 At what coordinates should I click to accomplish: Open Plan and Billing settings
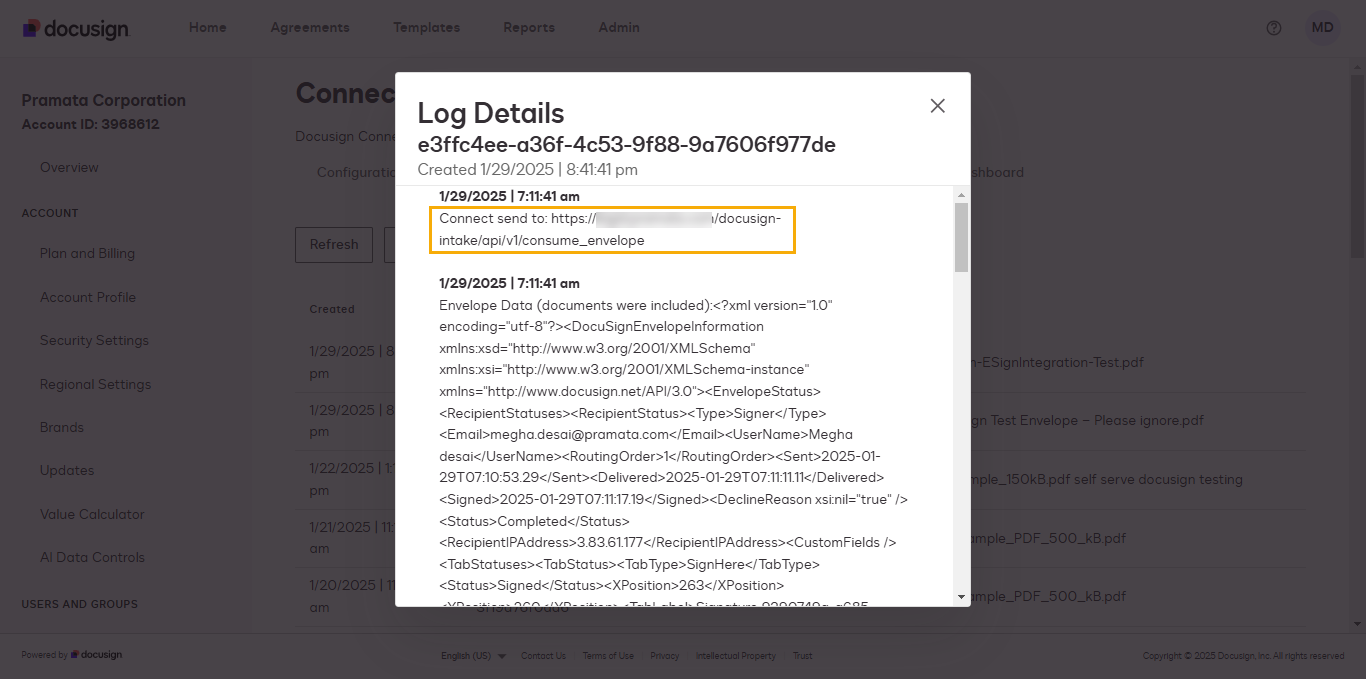click(87, 254)
